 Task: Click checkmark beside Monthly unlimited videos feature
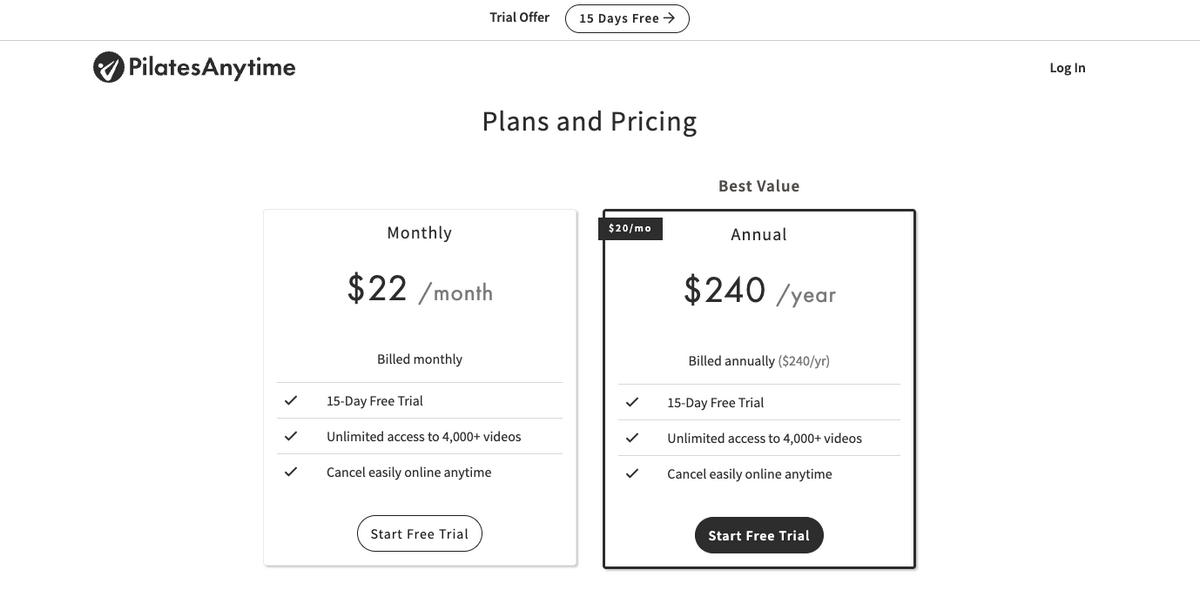tap(291, 435)
